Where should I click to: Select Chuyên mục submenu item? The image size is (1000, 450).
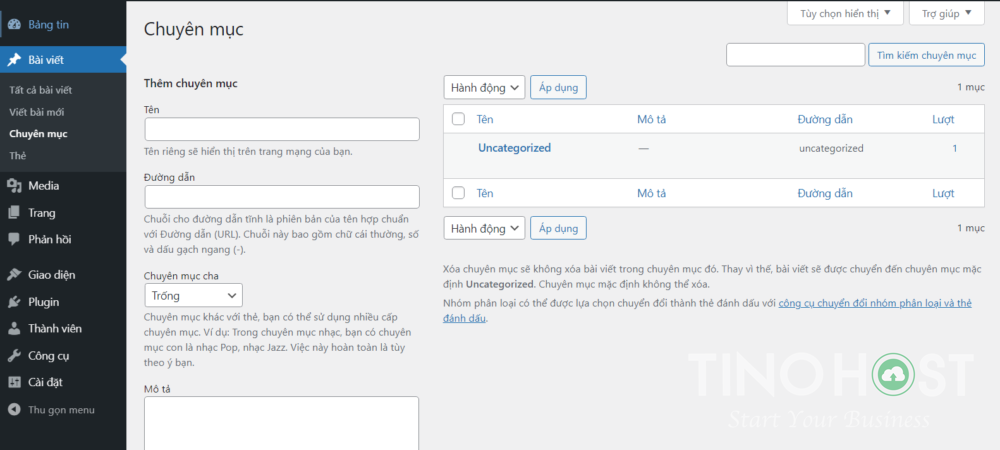point(38,134)
